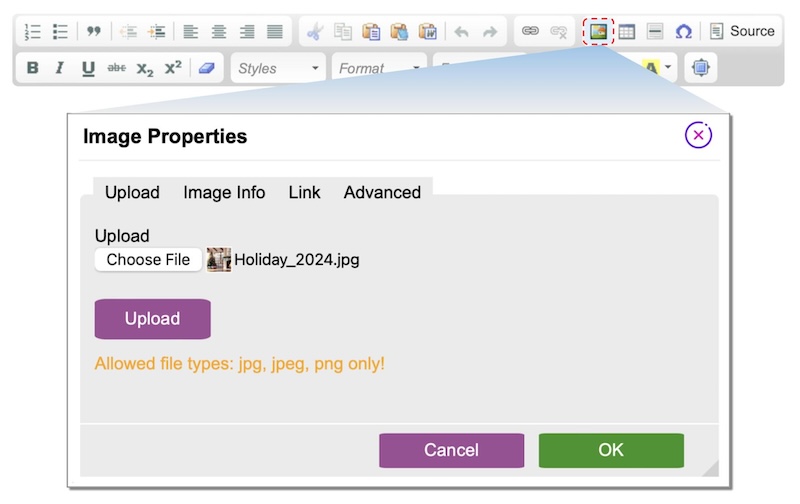Undo the last action
This screenshot has height=504, width=800.
[x=462, y=32]
